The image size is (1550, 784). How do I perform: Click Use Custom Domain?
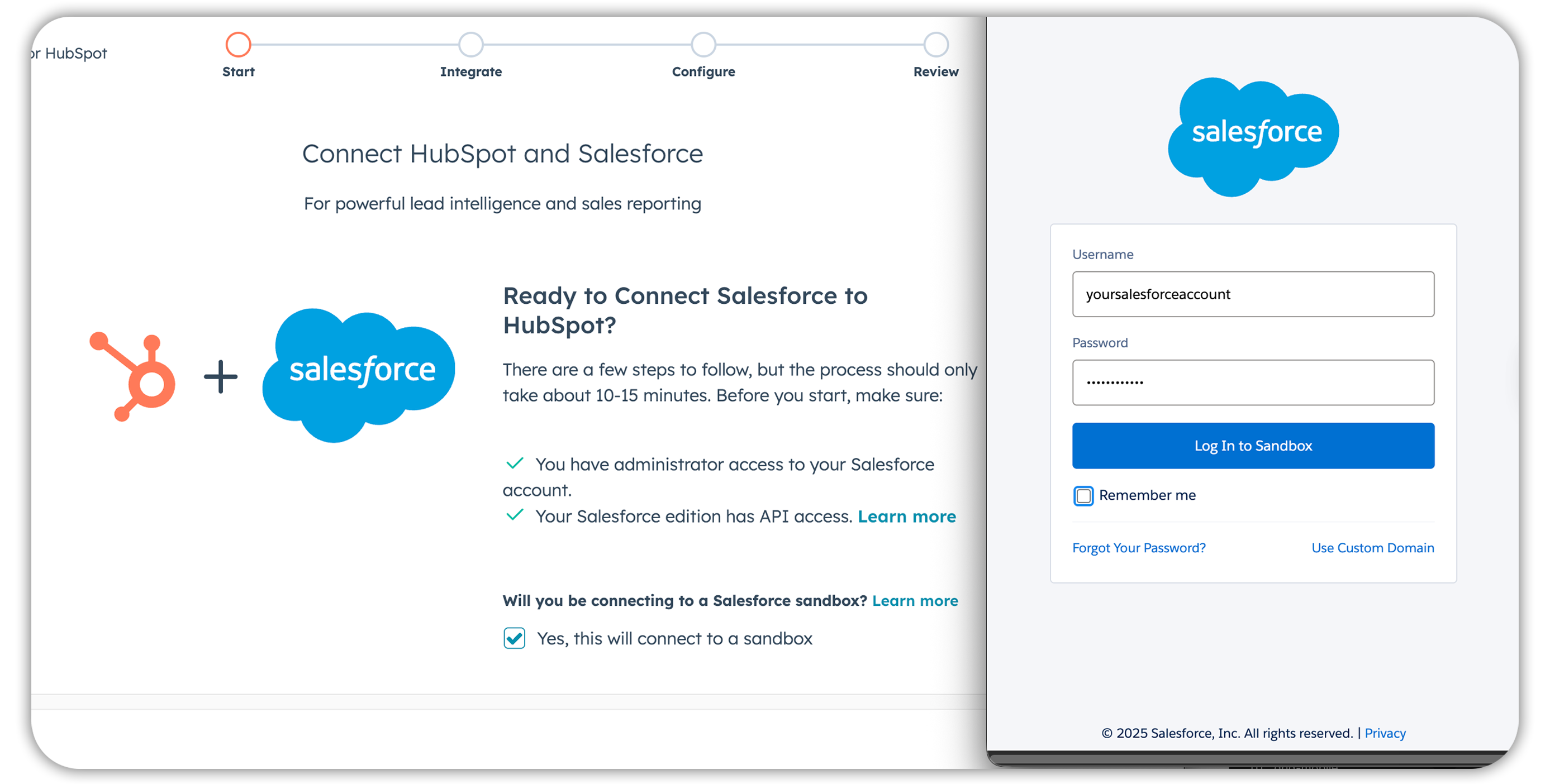coord(1372,548)
